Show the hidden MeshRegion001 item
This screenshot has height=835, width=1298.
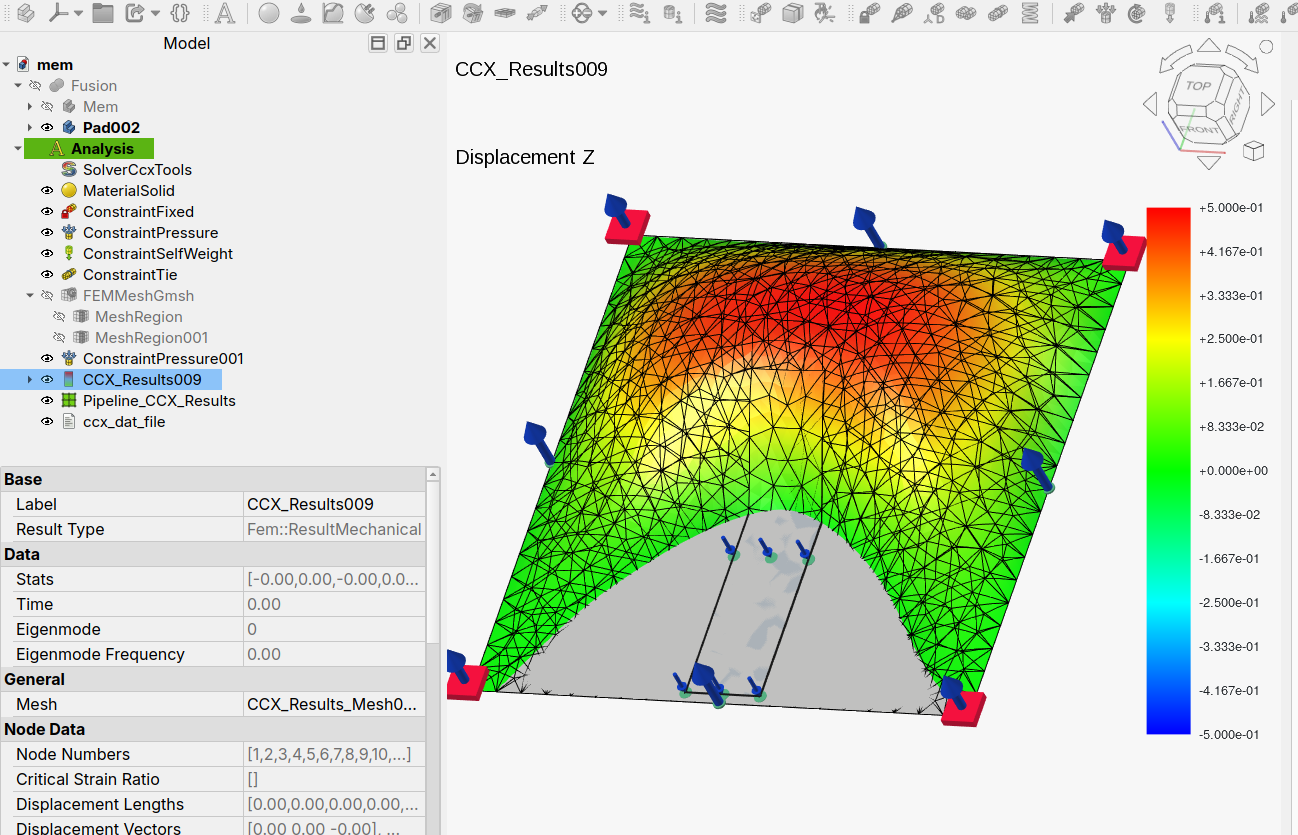(59, 338)
